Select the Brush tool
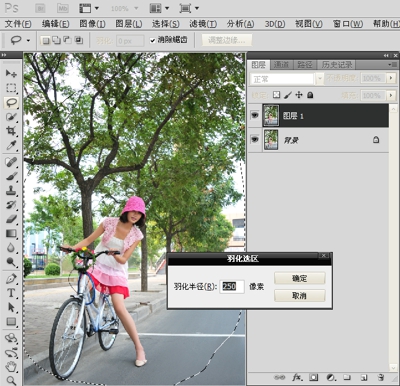 (x=11, y=176)
